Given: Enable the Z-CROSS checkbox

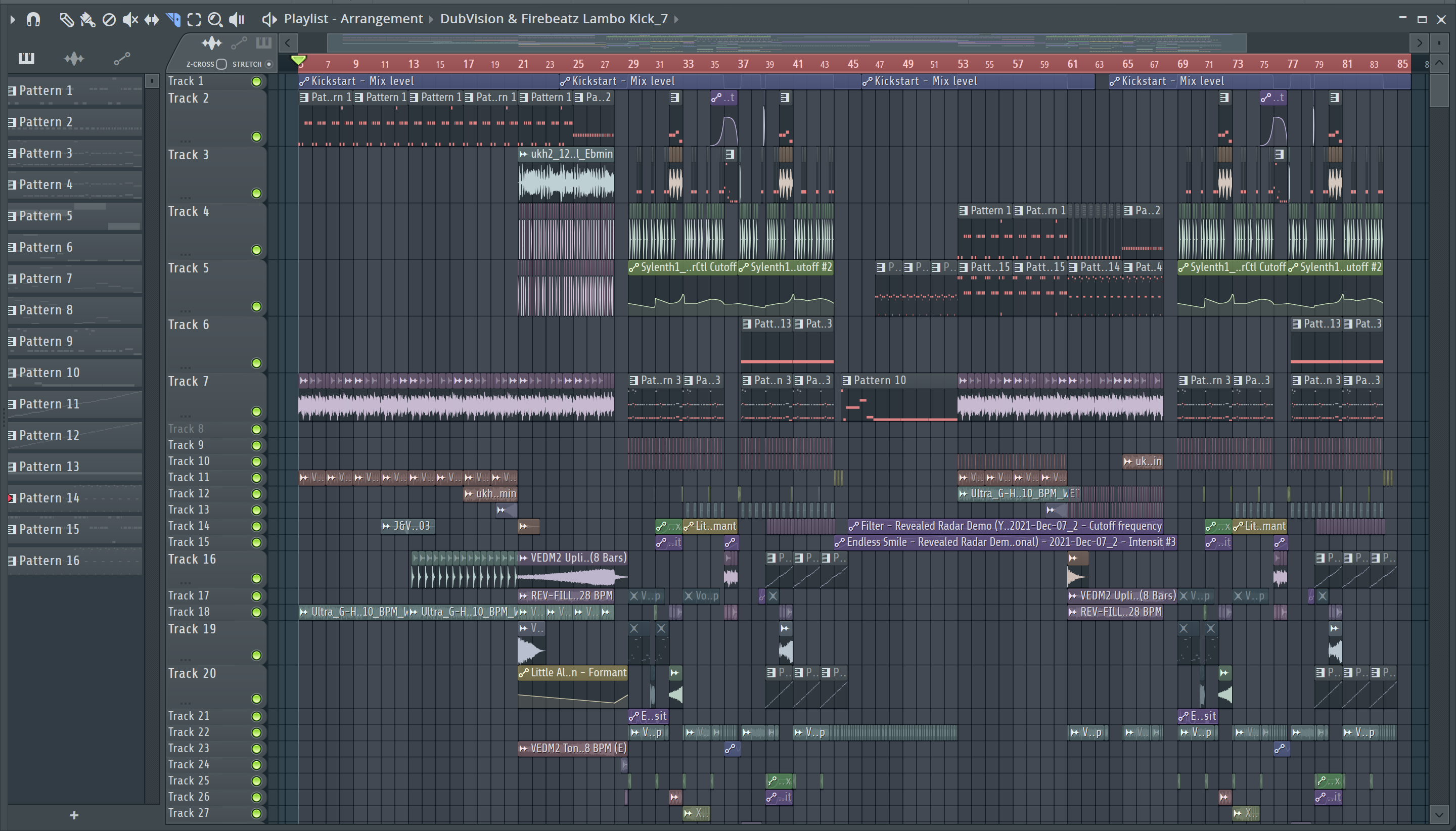Looking at the screenshot, I should (x=221, y=64).
